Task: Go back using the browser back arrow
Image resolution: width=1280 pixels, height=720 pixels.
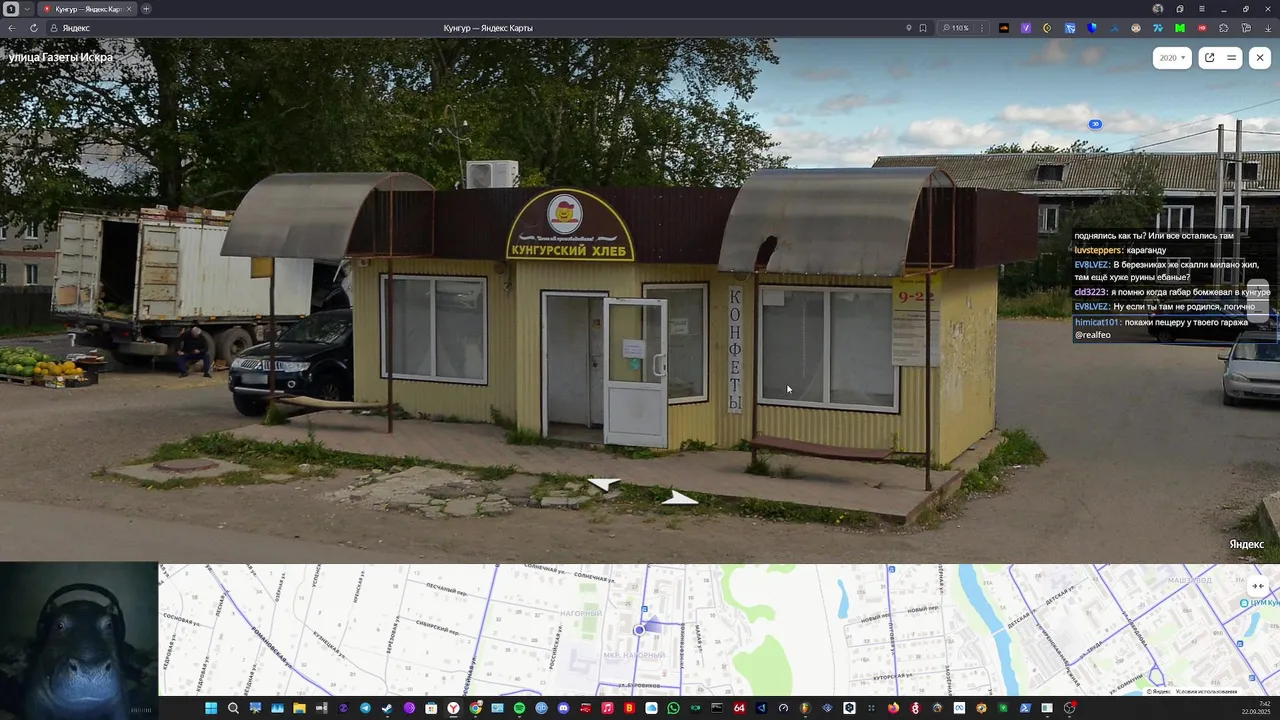Action: coord(12,28)
